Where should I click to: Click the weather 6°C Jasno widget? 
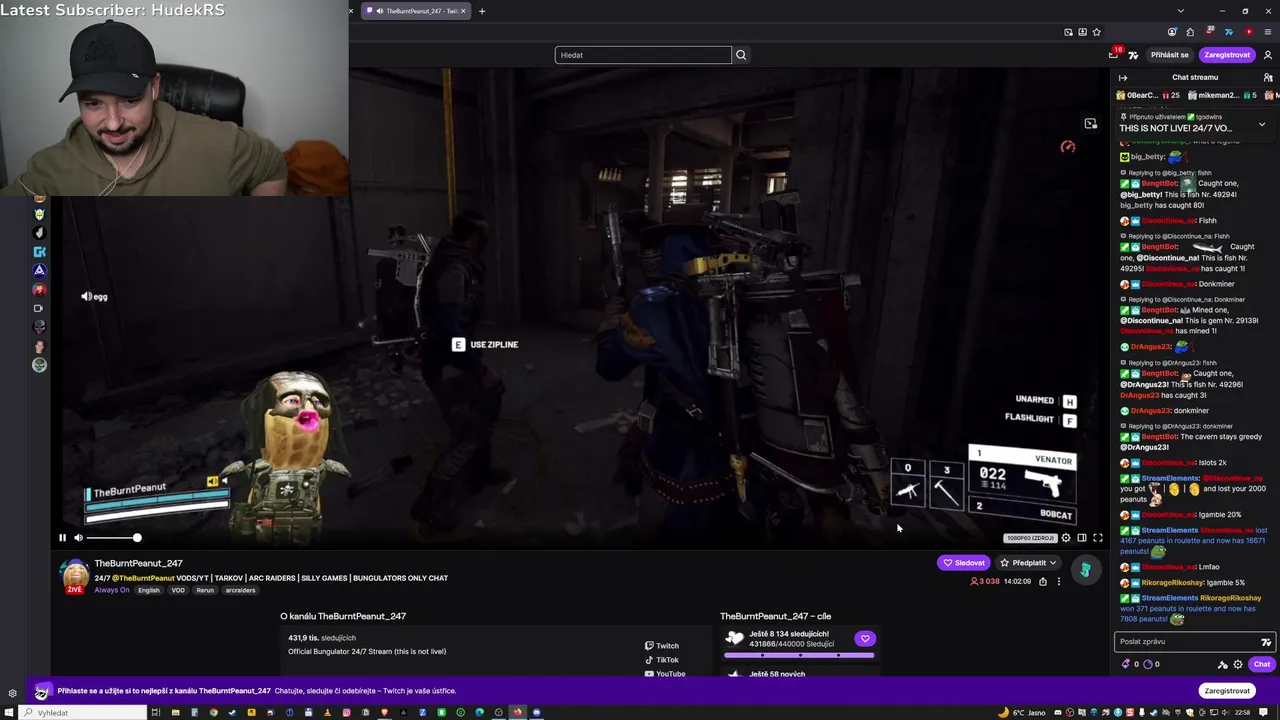tap(1022, 712)
